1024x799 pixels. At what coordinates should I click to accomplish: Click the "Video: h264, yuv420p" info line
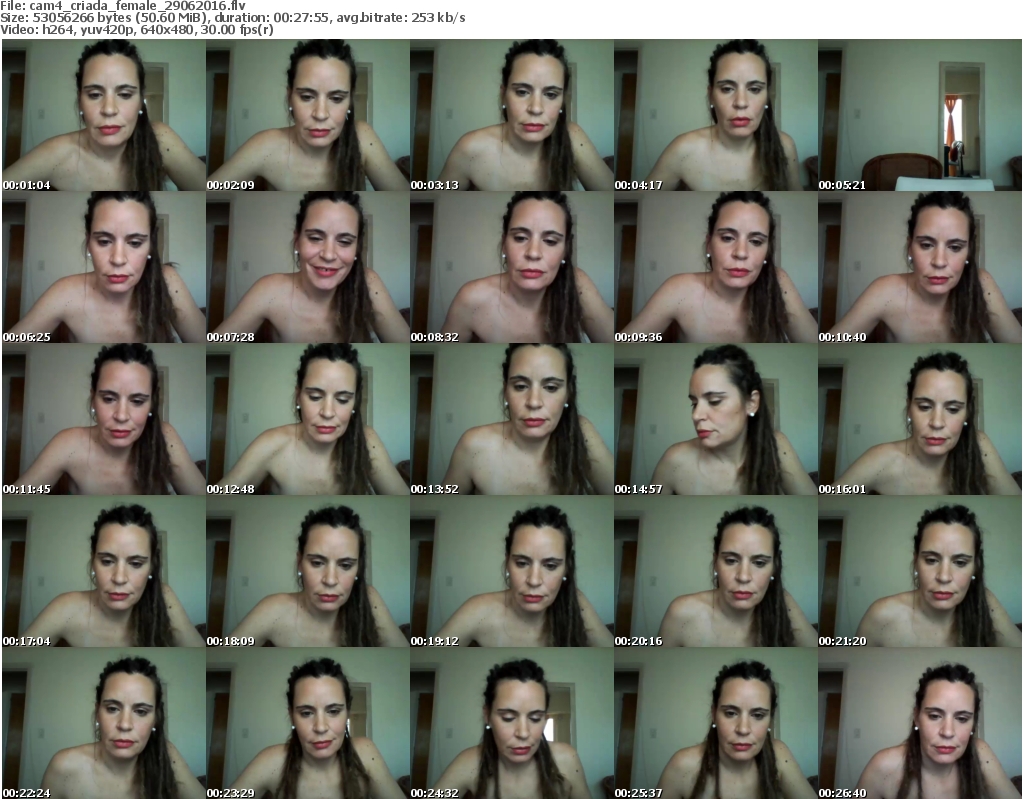[136, 30]
